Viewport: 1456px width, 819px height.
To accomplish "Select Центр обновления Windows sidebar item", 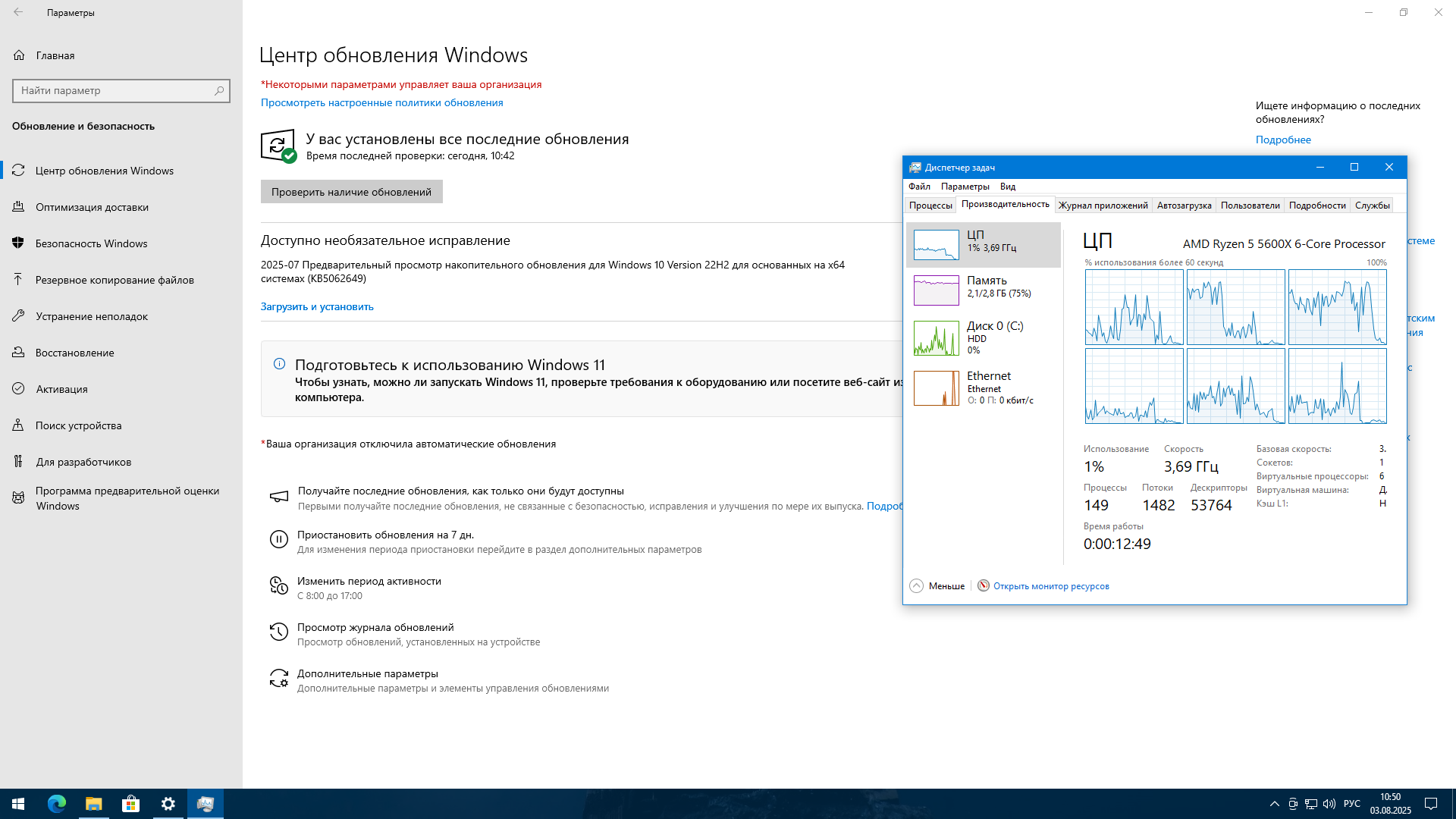I will click(121, 171).
